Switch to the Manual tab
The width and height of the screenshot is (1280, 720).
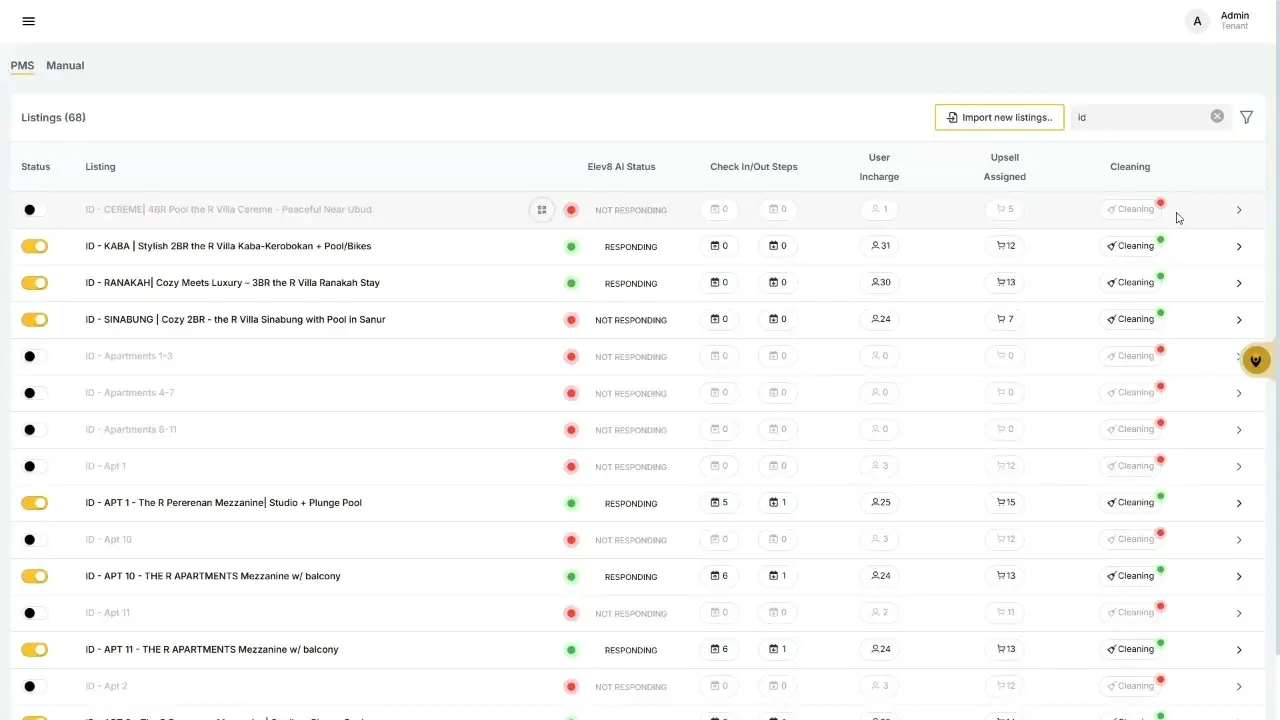65,65
